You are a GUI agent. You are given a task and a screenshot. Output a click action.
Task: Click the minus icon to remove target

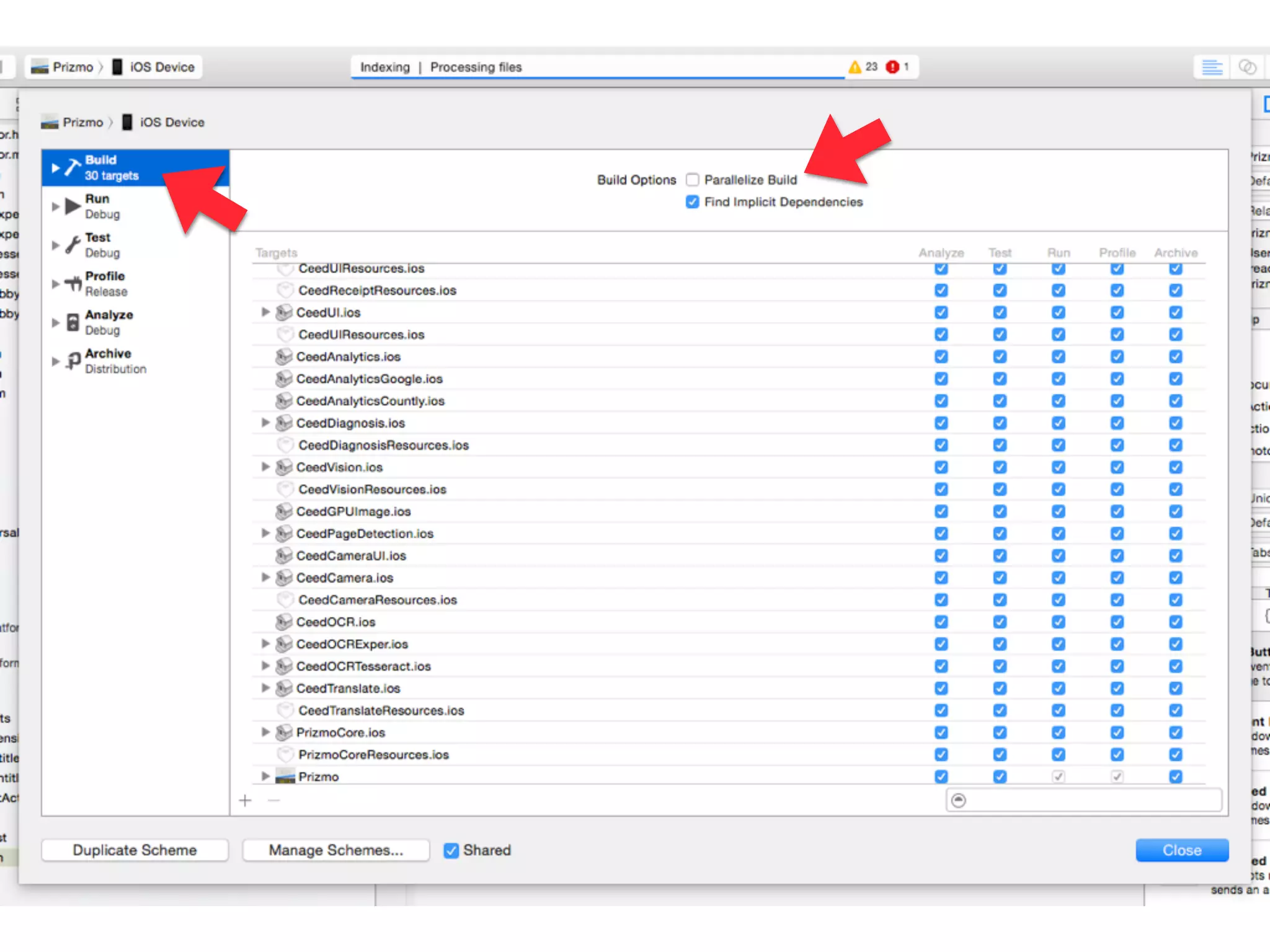click(x=274, y=801)
